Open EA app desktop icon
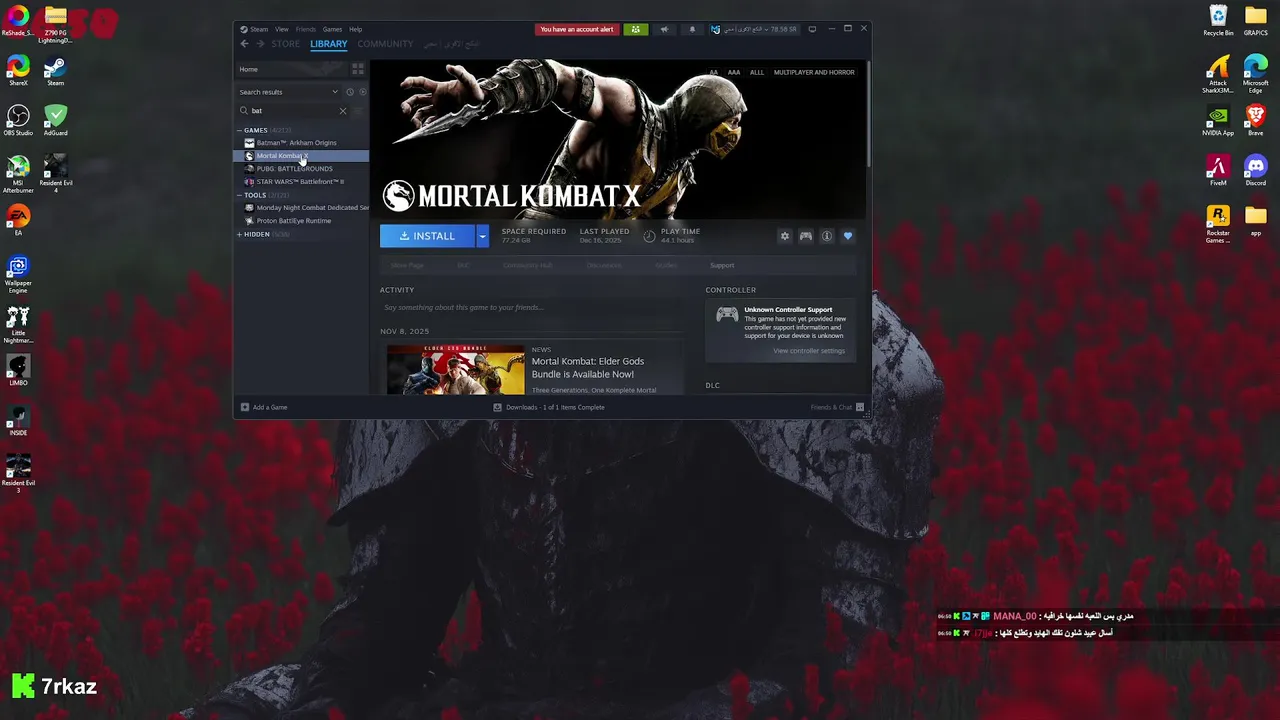This screenshot has height=720, width=1280. point(18,220)
